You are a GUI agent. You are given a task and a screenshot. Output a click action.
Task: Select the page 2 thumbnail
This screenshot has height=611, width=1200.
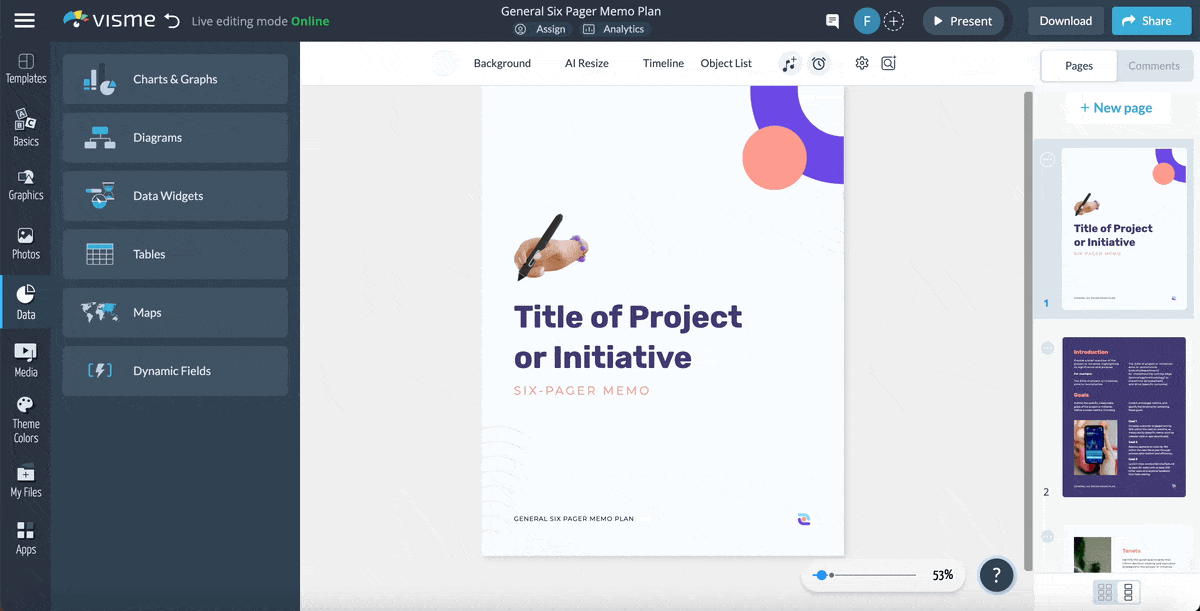pos(1124,417)
